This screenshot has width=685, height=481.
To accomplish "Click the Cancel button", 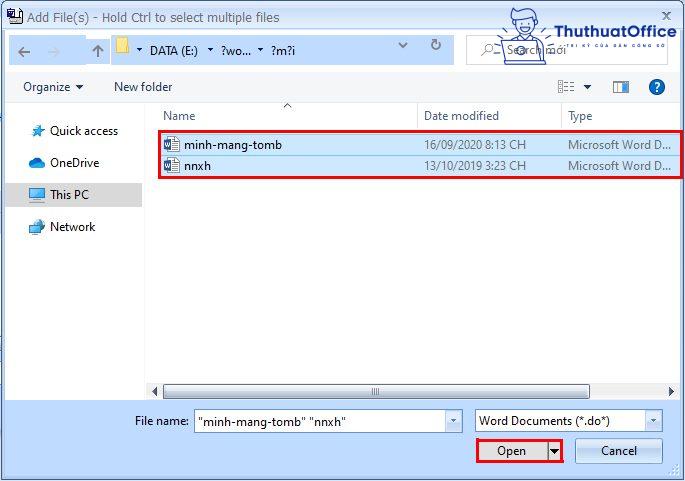I will coord(619,451).
